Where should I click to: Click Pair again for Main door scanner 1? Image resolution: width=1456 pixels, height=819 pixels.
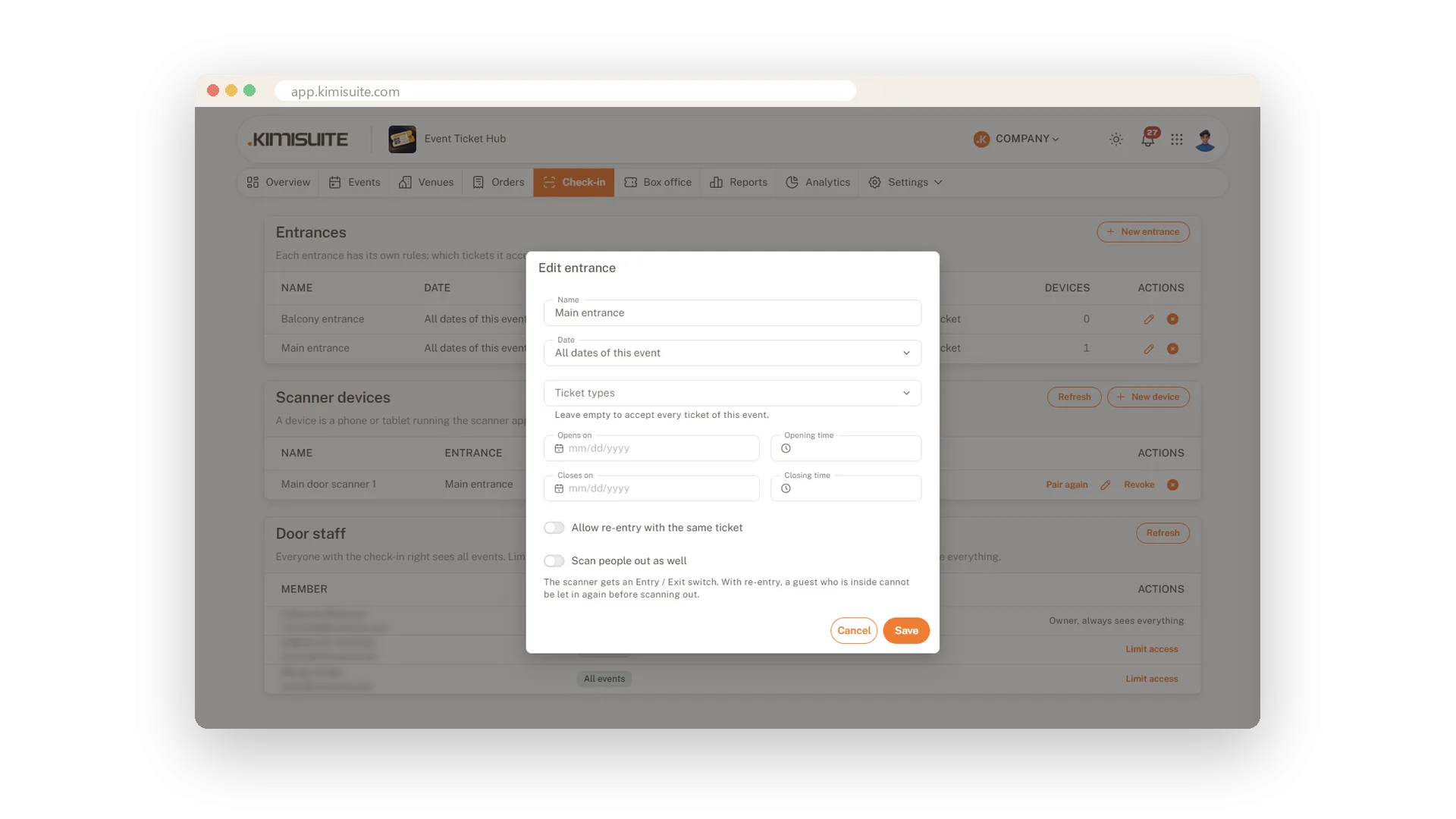coord(1066,485)
